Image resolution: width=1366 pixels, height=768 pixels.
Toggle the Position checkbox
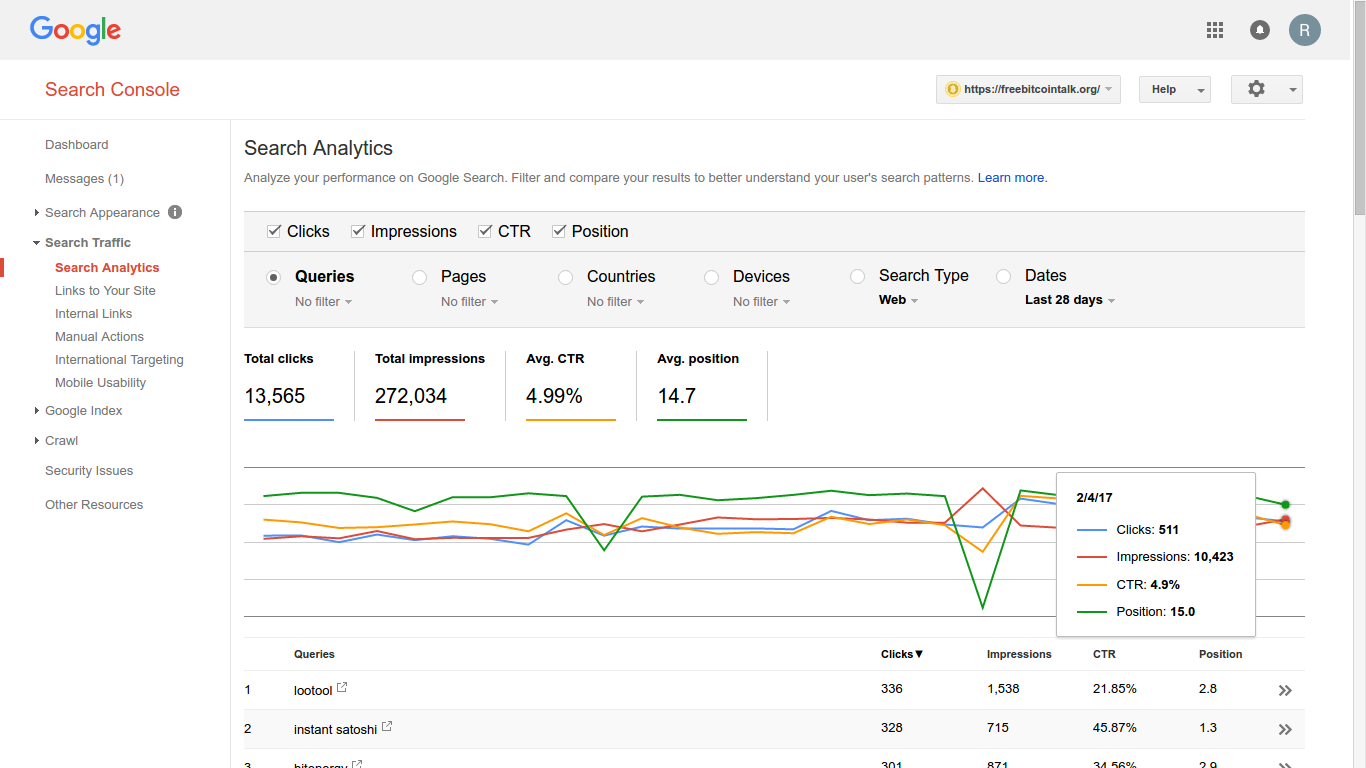point(559,231)
